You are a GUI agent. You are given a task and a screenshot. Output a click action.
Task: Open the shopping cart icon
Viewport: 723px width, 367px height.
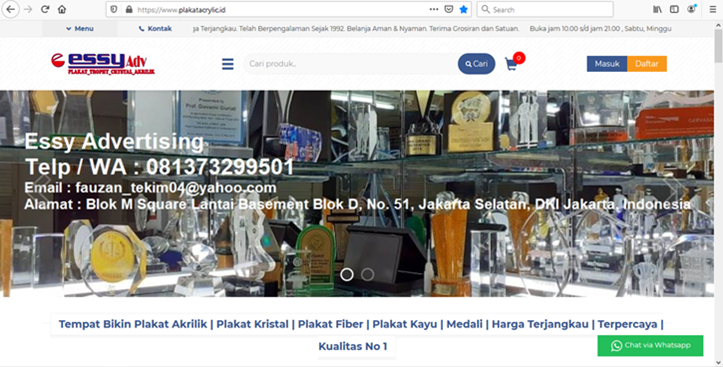(510, 65)
